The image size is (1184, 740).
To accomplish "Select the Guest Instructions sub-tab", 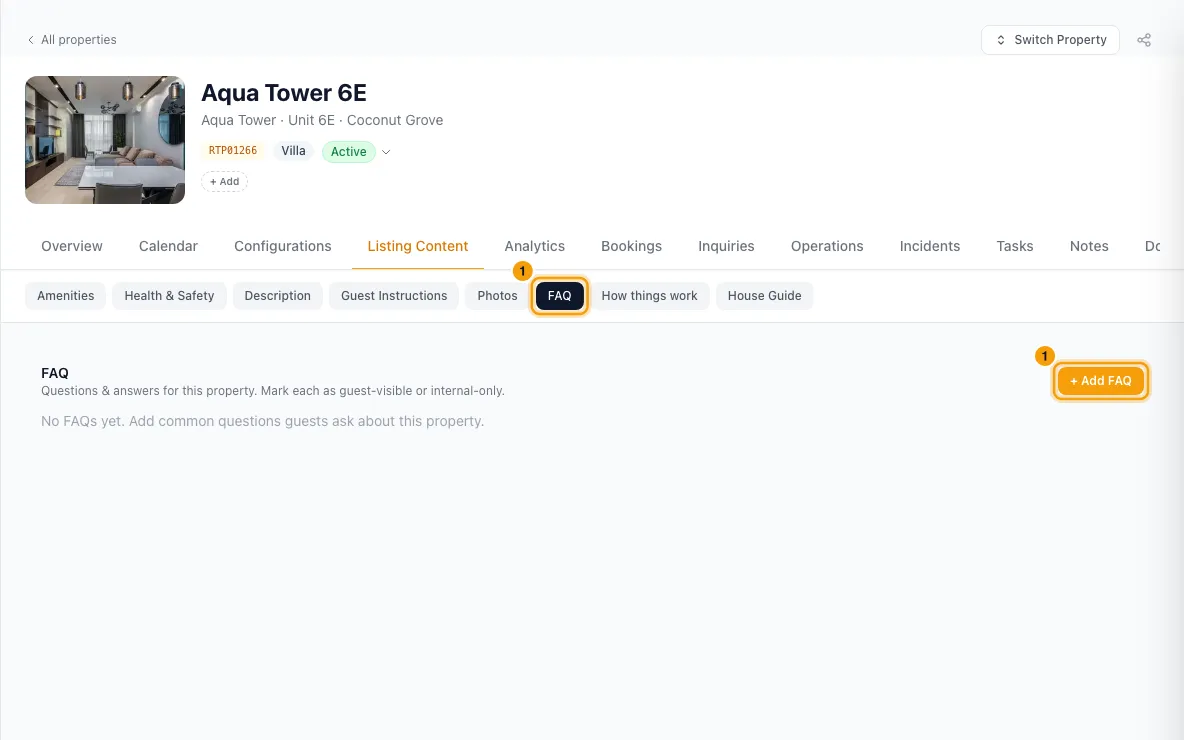I will (394, 296).
